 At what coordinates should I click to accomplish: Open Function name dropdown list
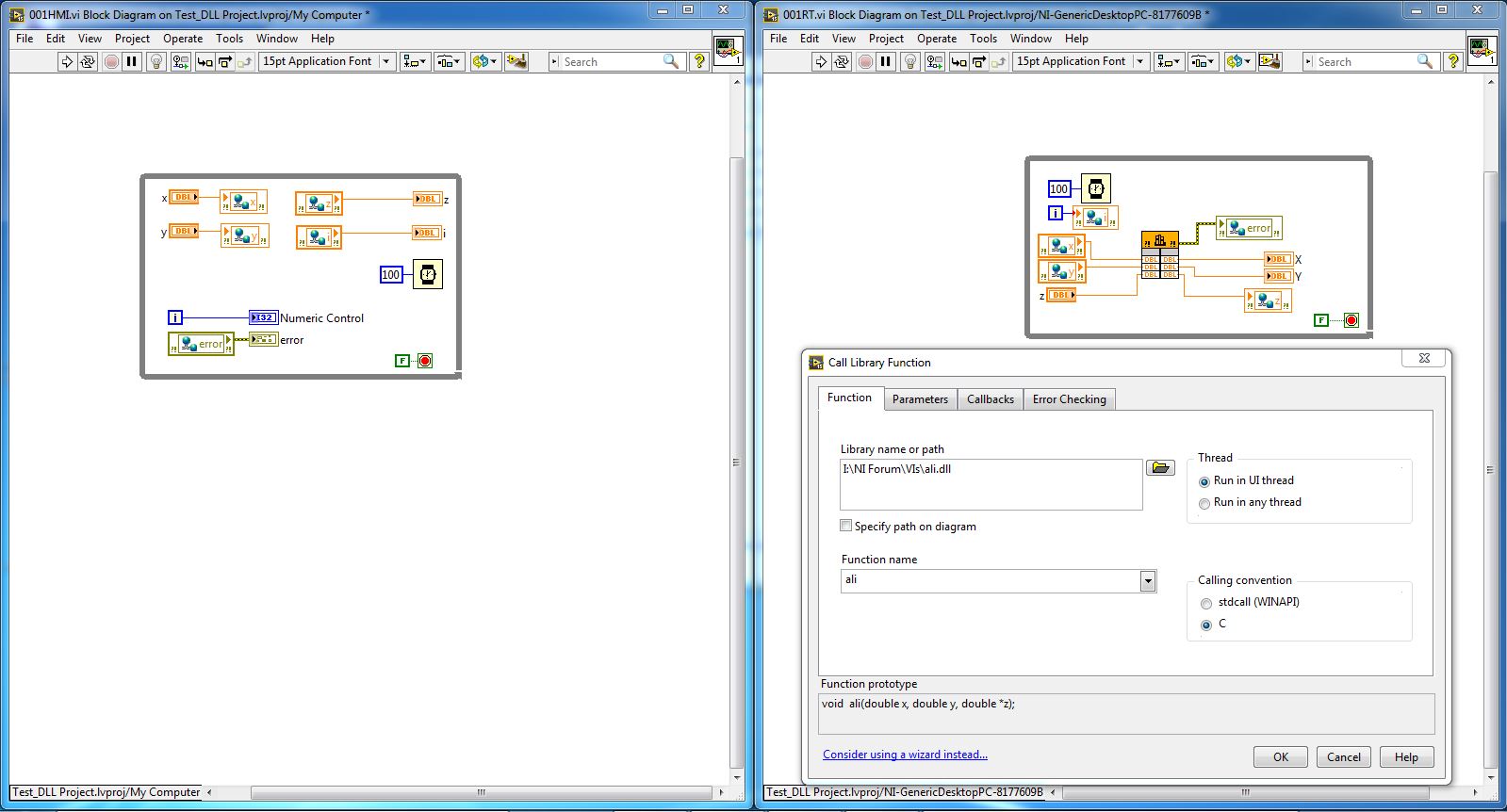click(x=1148, y=581)
